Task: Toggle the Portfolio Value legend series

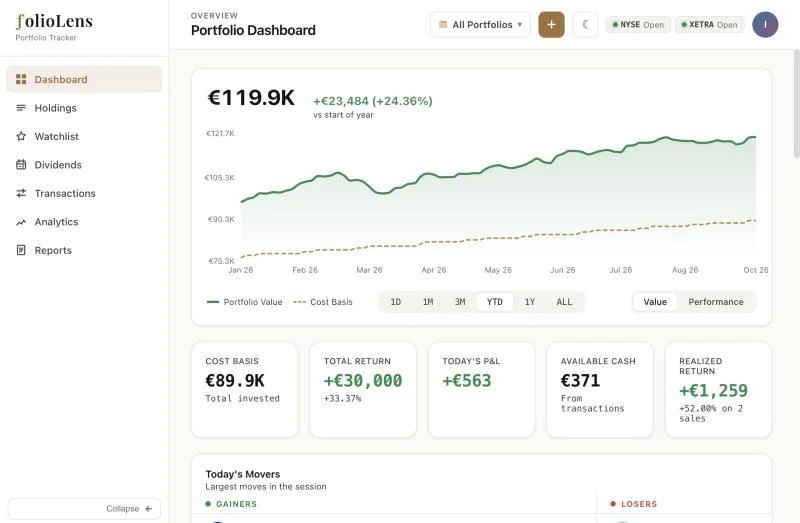Action: pyautogui.click(x=244, y=302)
